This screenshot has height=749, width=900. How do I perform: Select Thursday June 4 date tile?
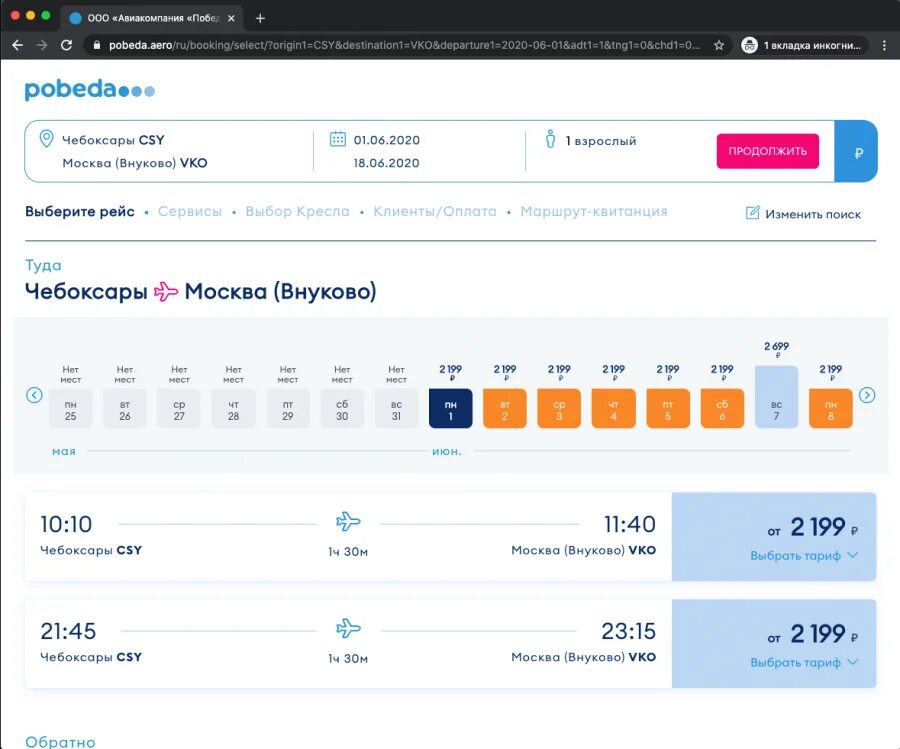click(614, 409)
